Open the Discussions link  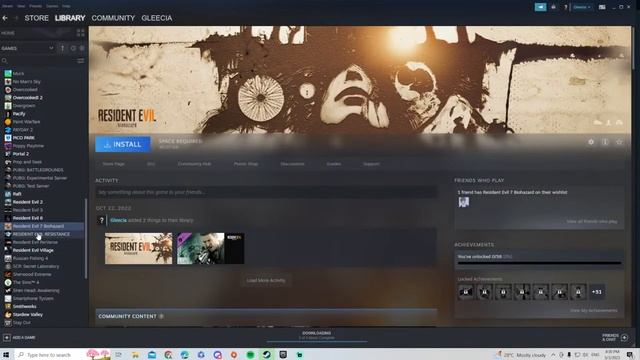pyautogui.click(x=292, y=164)
